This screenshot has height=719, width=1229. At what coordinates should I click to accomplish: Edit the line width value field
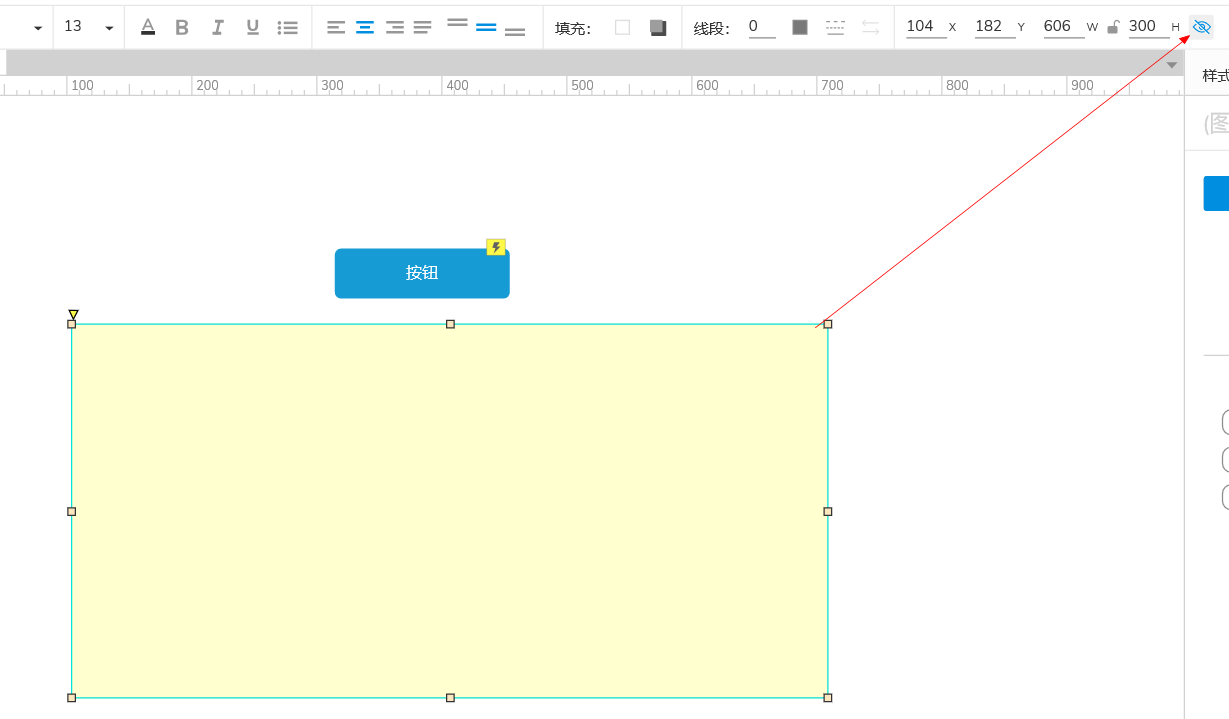(761, 27)
